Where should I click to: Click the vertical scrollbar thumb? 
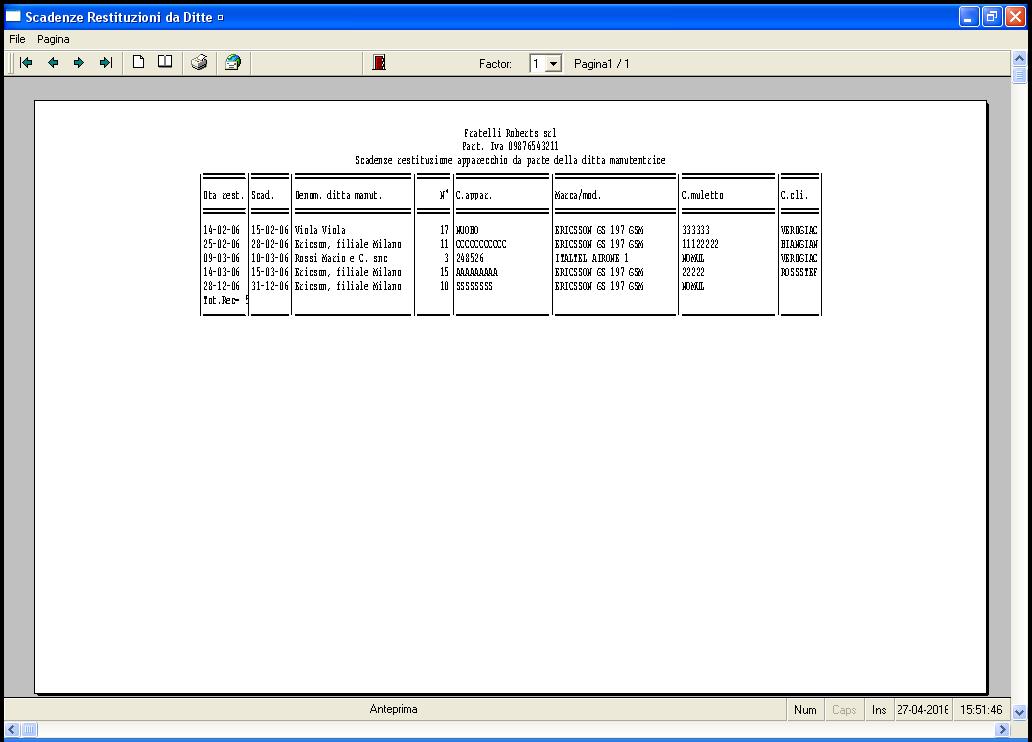(x=1019, y=75)
